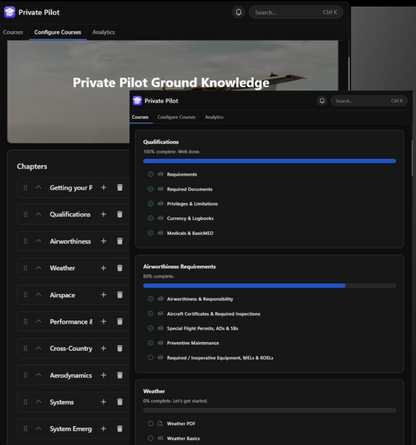Open the Preventive Maintenance lesson

pyautogui.click(x=193, y=343)
